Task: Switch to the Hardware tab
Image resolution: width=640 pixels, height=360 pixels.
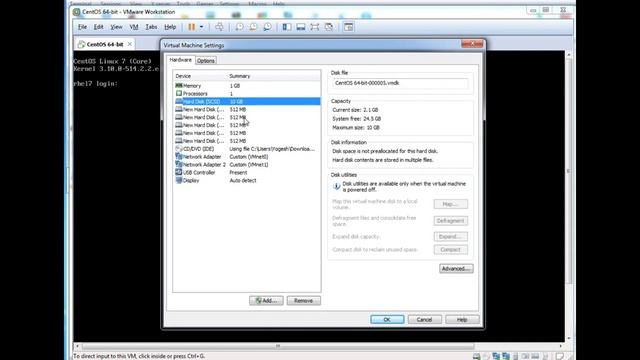Action: click(x=180, y=60)
